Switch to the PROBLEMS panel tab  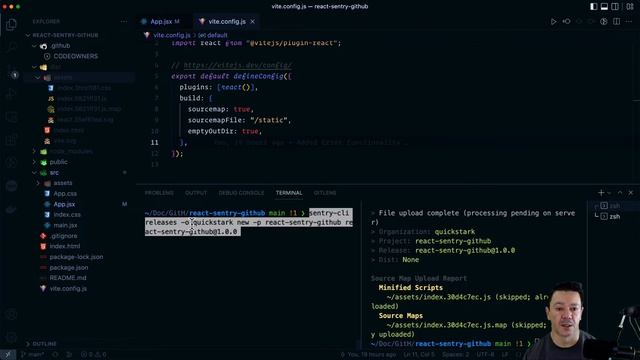tap(159, 193)
